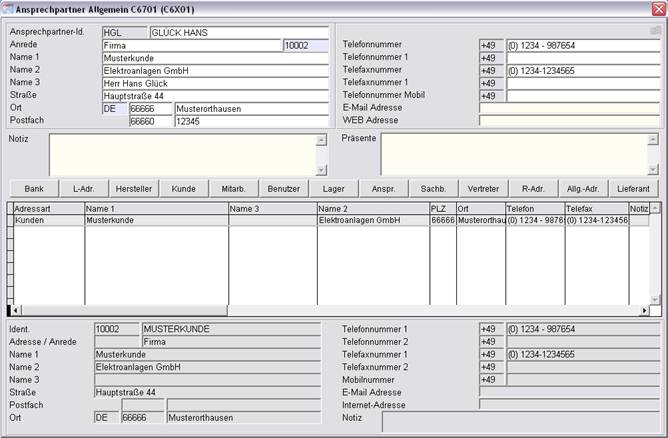Screen dimensions: 668x438
Task: Focus the top Name 3 field with Herr Hans Glück
Action: coord(215,84)
